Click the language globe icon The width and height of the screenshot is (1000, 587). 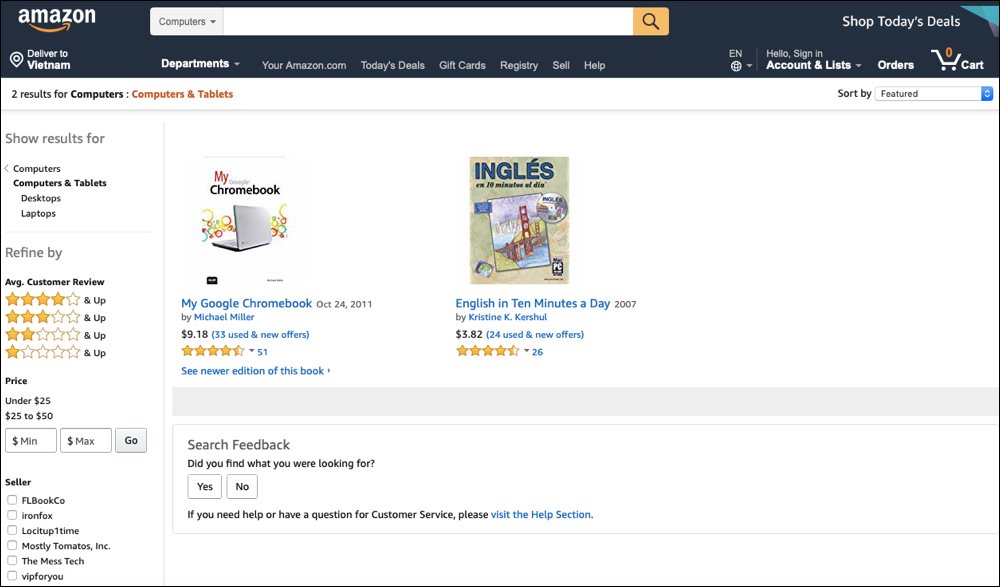[x=737, y=66]
